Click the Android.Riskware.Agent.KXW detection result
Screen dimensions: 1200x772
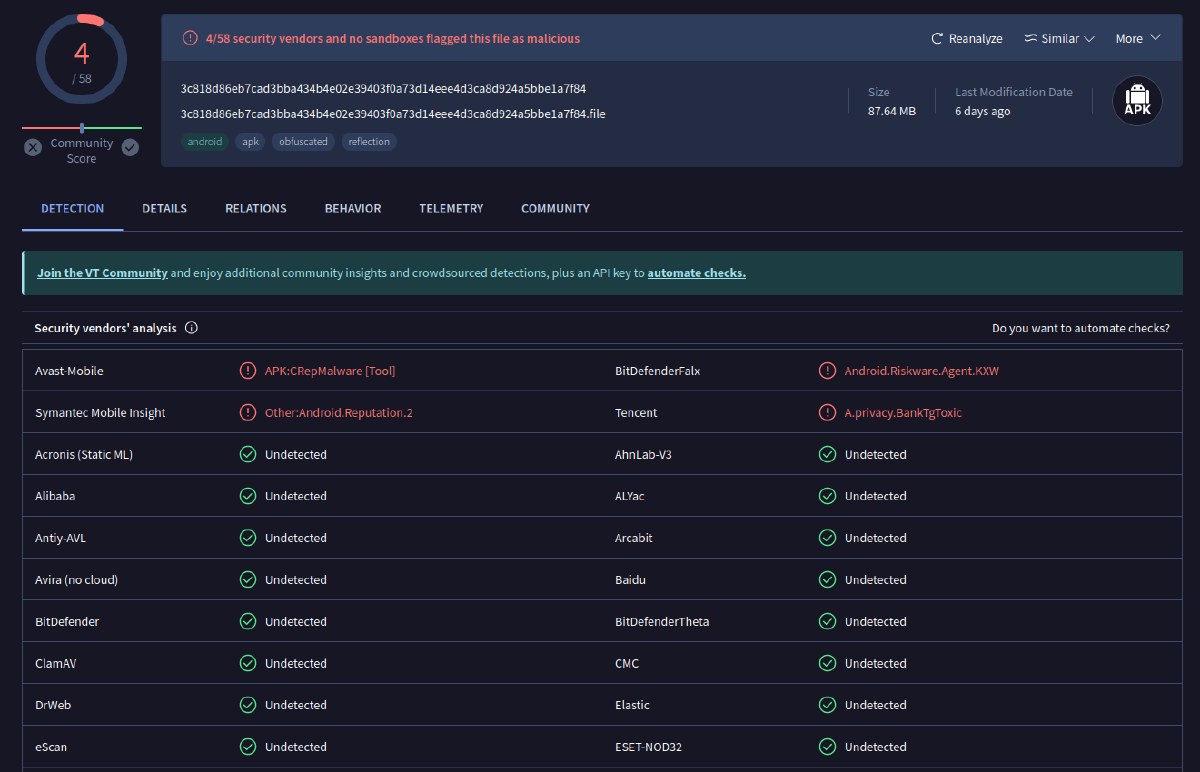coord(922,371)
